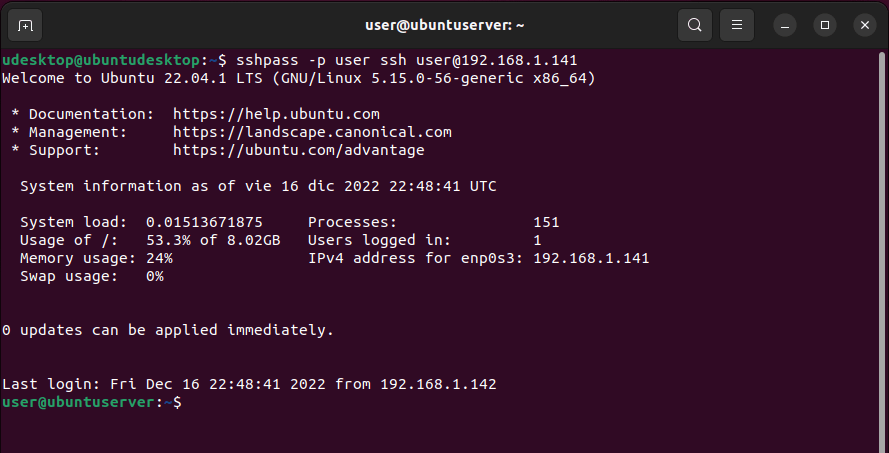This screenshot has height=453, width=889.
Task: Click the IPv4 address 192.168.1.141 value
Action: click(x=591, y=258)
